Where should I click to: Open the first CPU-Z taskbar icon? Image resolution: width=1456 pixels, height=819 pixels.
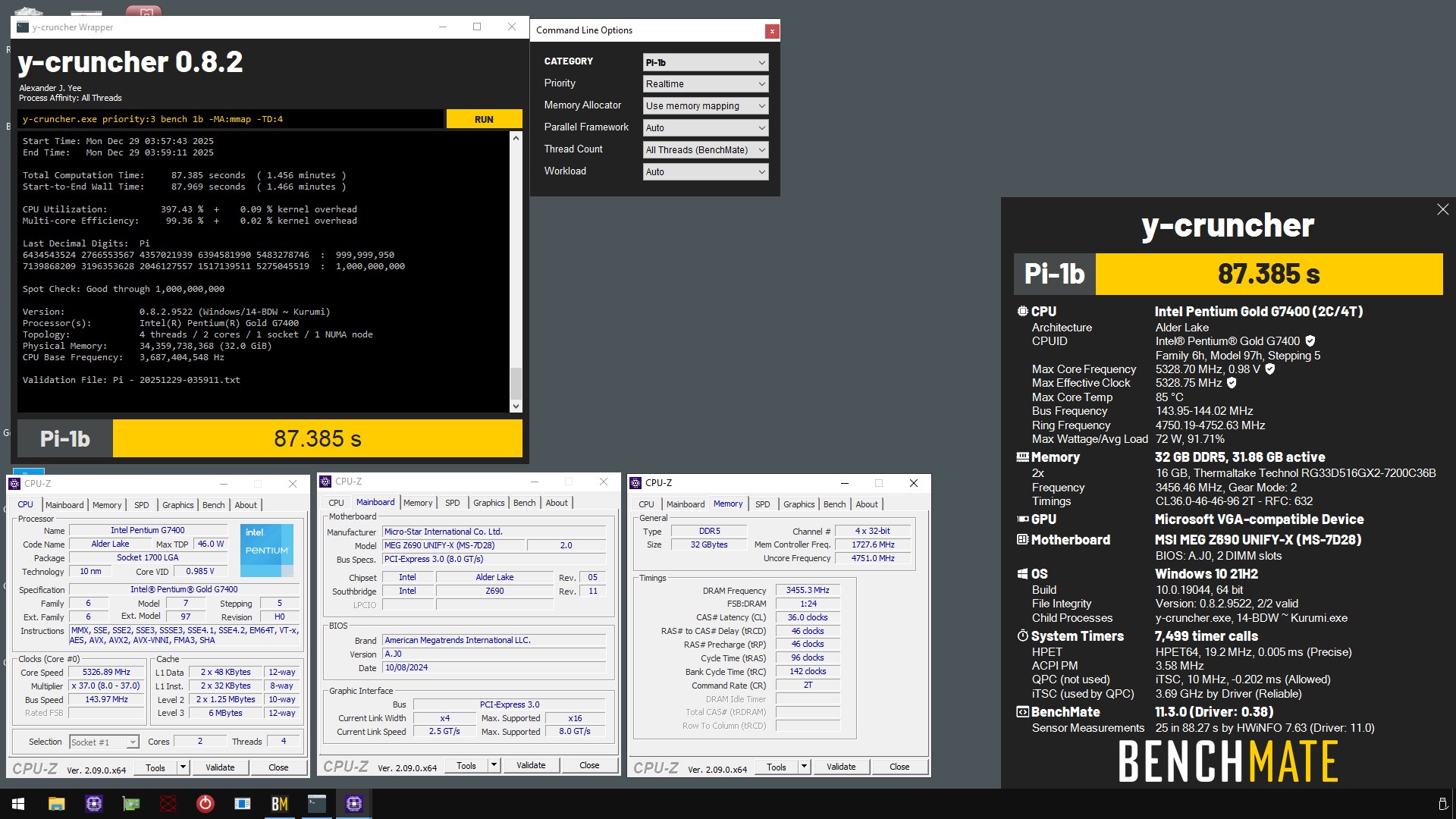pyautogui.click(x=93, y=804)
